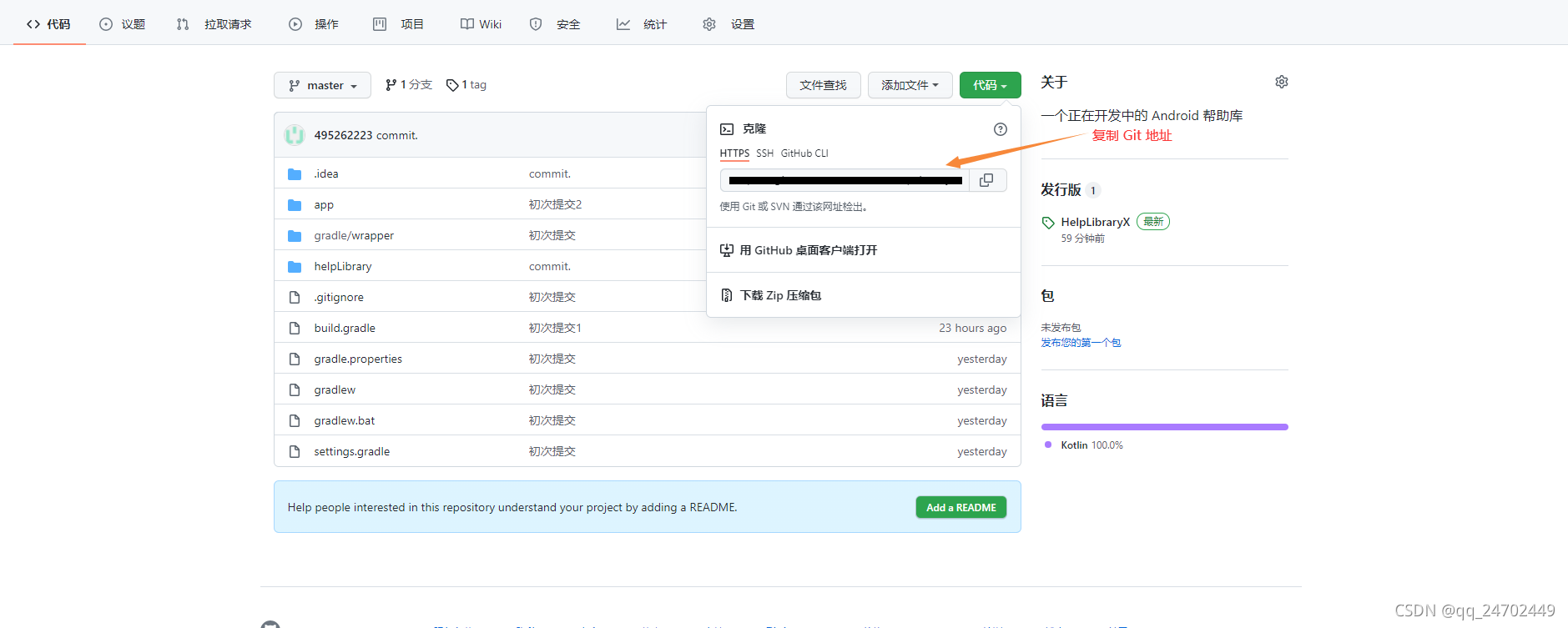Open the 拉取请求 tab
The image size is (1568, 628).
click(214, 24)
